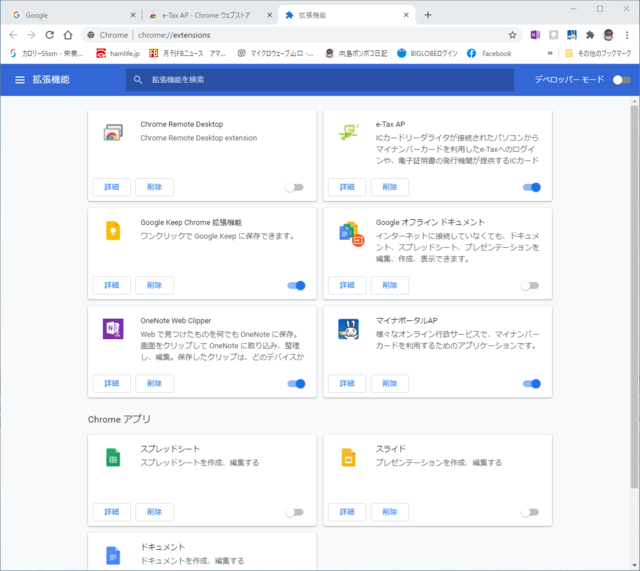Navigate back with the back arrow
Image resolution: width=640 pixels, height=571 pixels.
[x=13, y=35]
